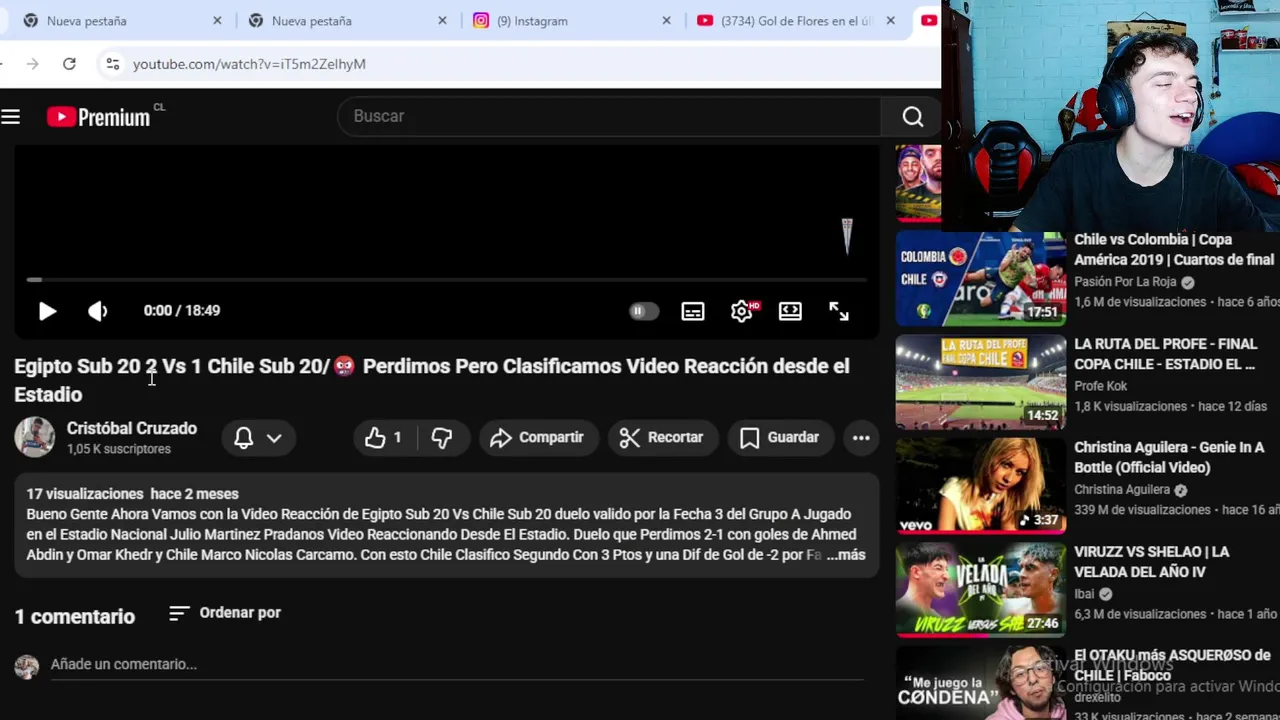This screenshot has height=720, width=1280.
Task: Open Christina Aguilera Genie thumbnail
Action: click(981, 487)
